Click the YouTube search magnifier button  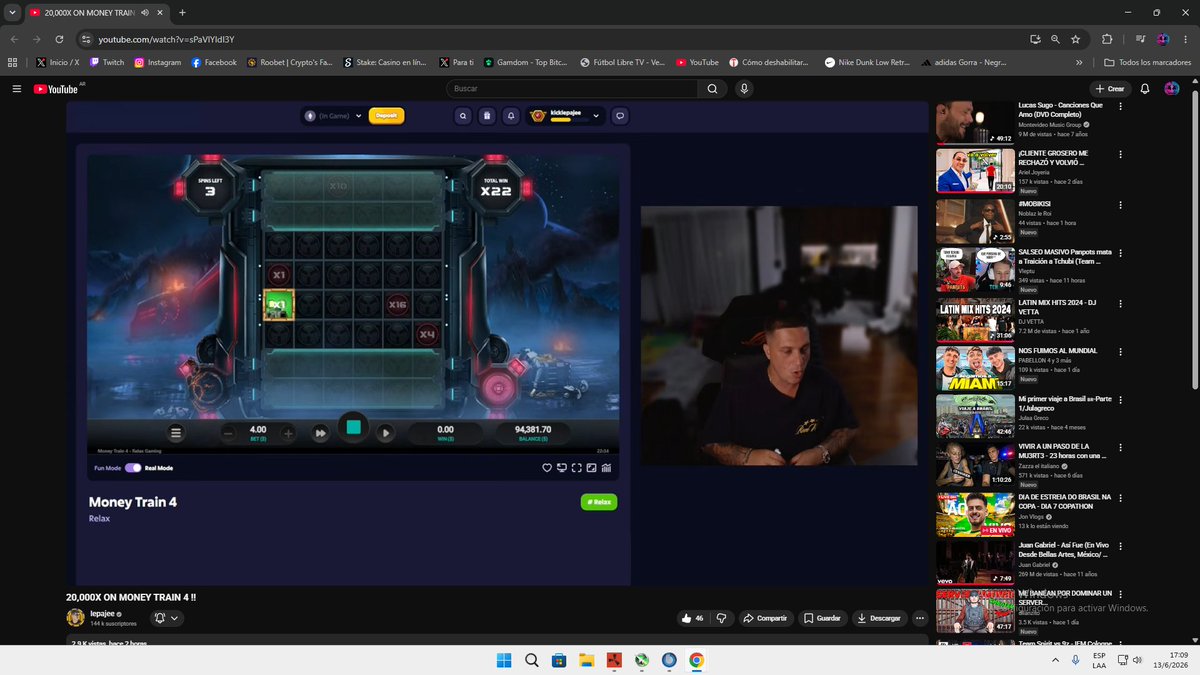(712, 89)
